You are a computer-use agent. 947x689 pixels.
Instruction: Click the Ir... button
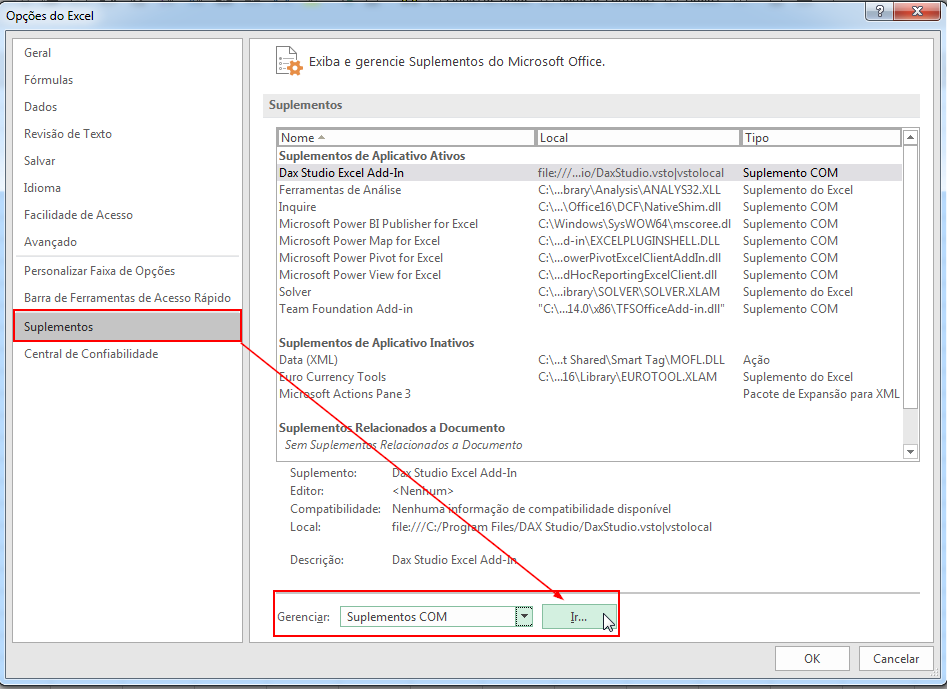coord(578,616)
